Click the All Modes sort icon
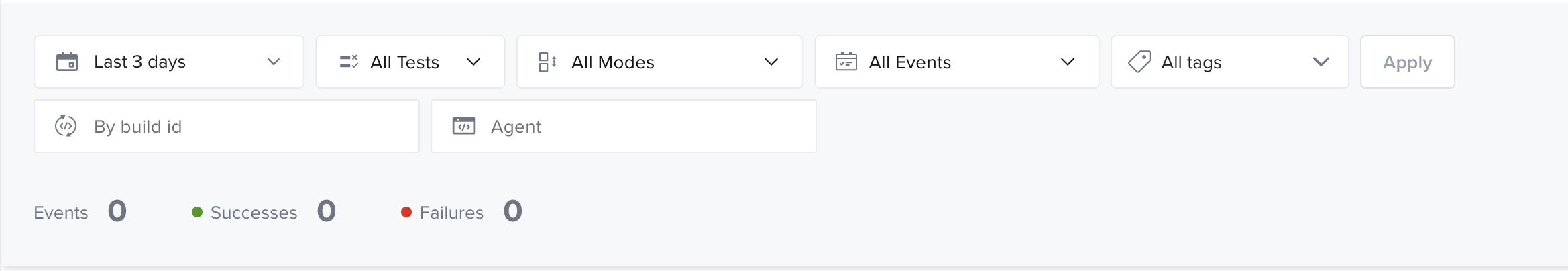This screenshot has height=271, width=1568. (x=547, y=62)
